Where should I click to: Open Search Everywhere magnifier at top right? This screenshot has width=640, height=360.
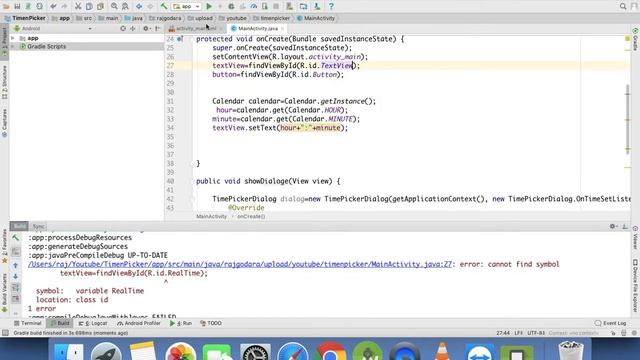pyautogui.click(x=623, y=6)
